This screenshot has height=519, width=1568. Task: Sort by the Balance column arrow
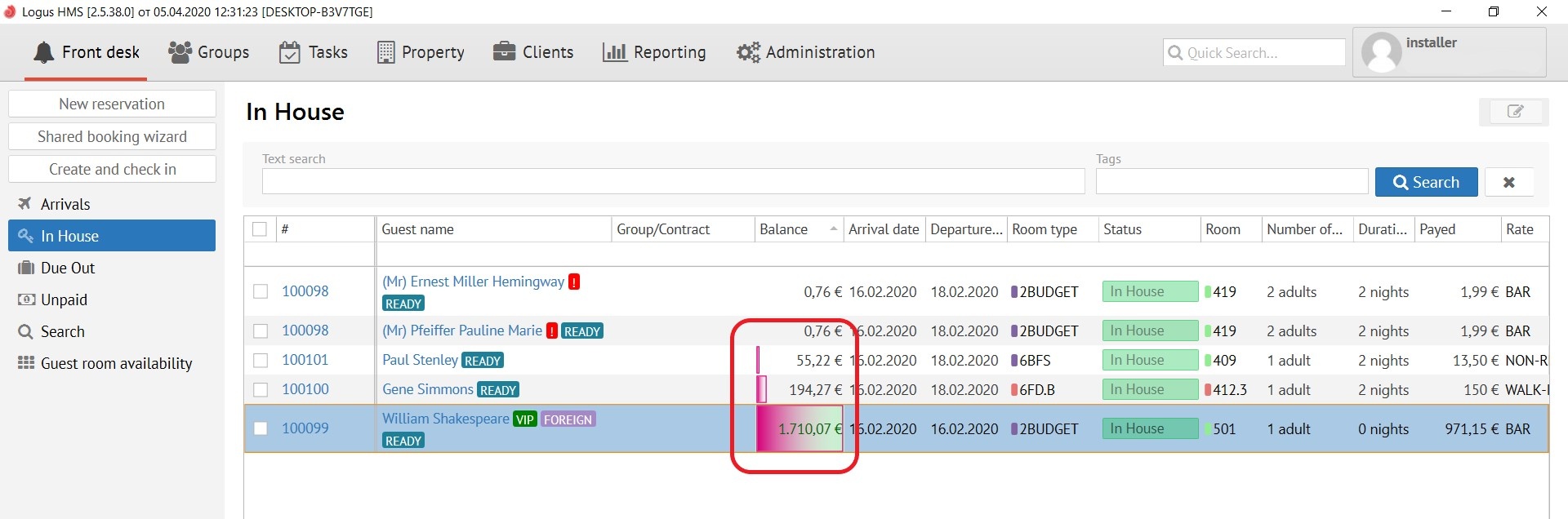tap(833, 229)
